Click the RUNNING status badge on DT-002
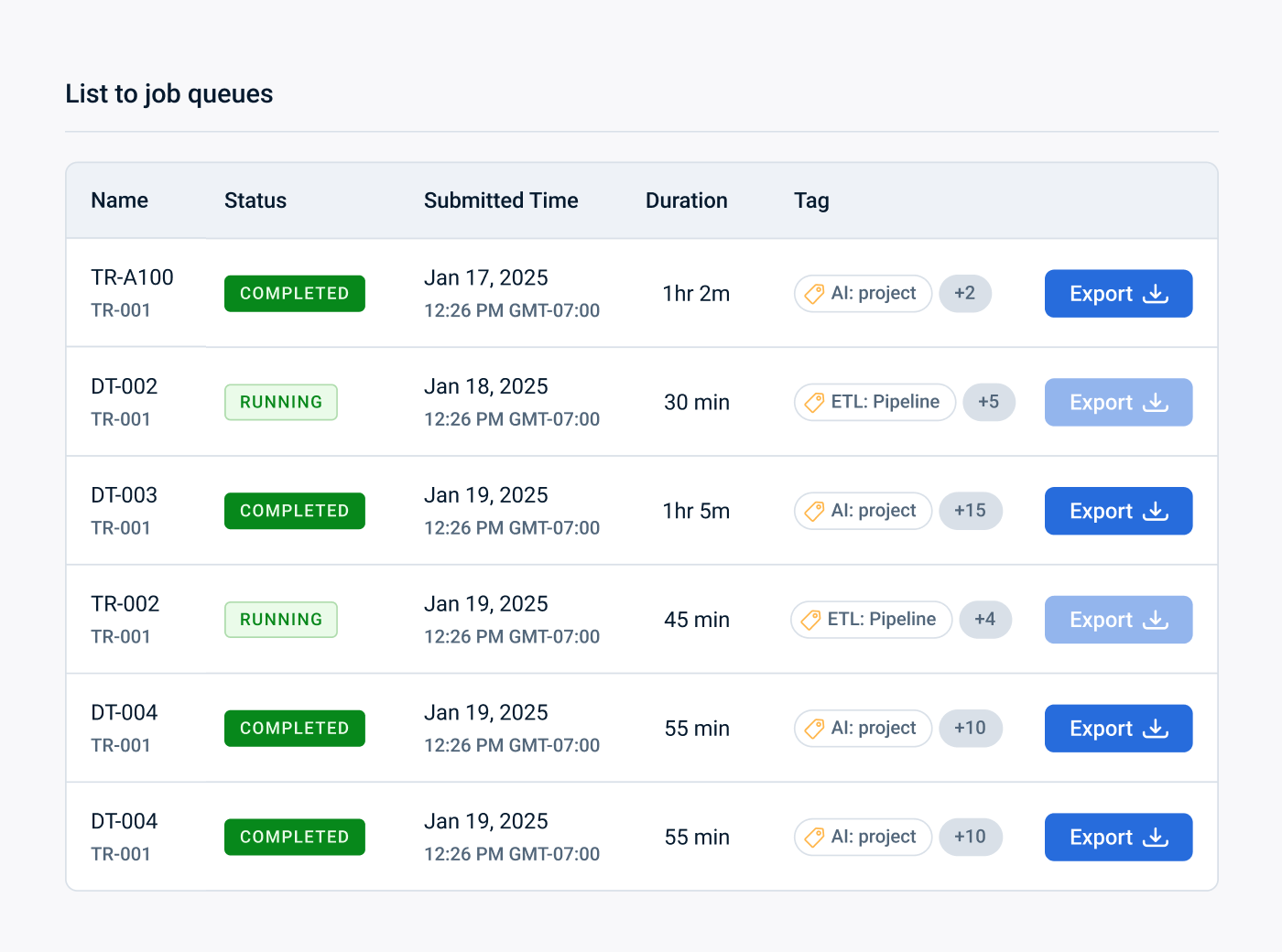 (281, 402)
